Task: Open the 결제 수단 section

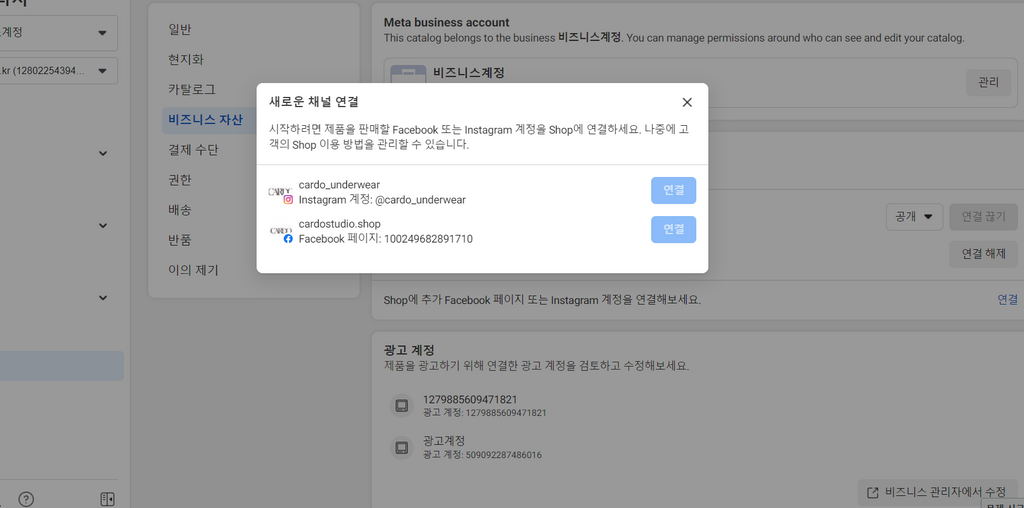Action: pyautogui.click(x=193, y=150)
